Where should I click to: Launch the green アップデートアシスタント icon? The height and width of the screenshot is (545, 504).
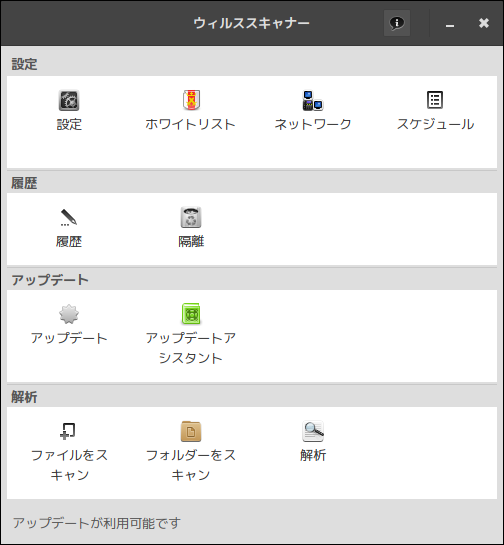tap(191, 314)
